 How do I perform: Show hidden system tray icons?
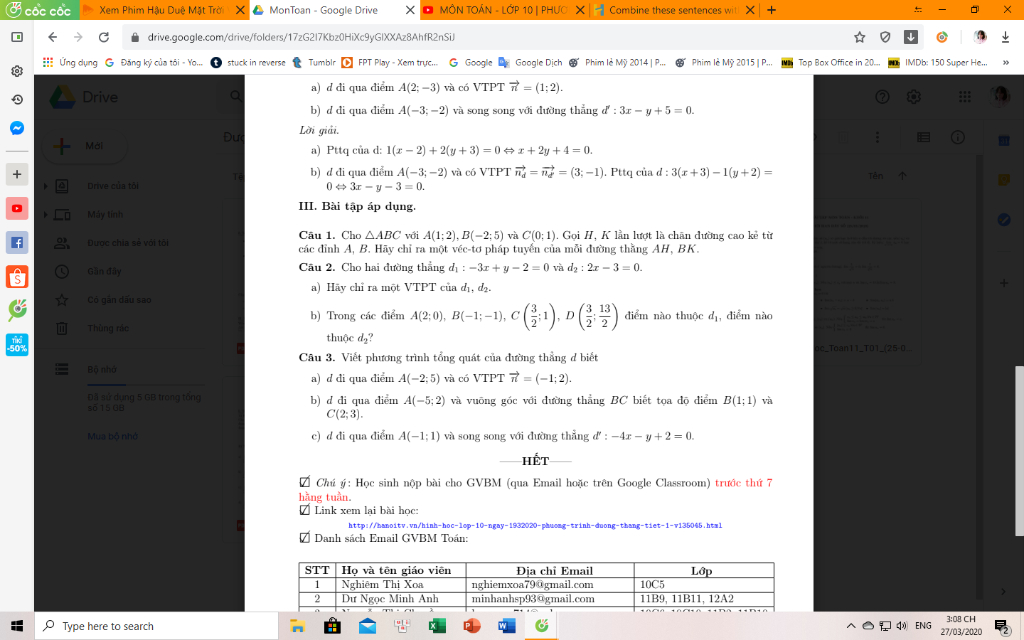click(851, 626)
